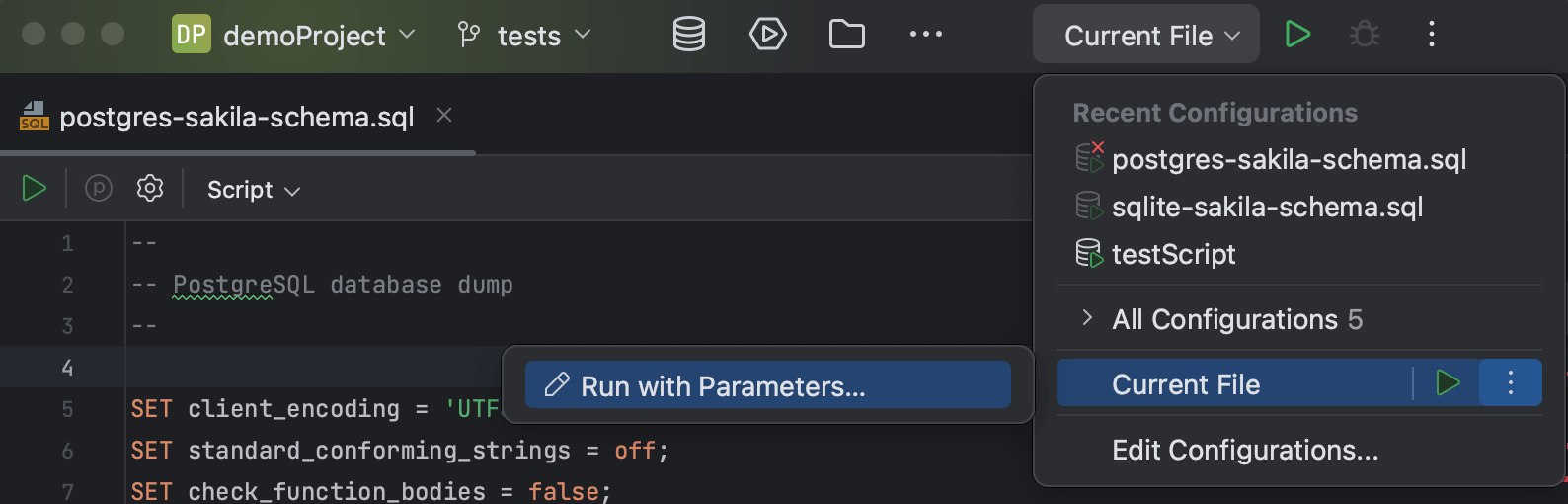This screenshot has height=504, width=1568.
Task: Run Current File from popup row play icon
Action: coord(1448,383)
